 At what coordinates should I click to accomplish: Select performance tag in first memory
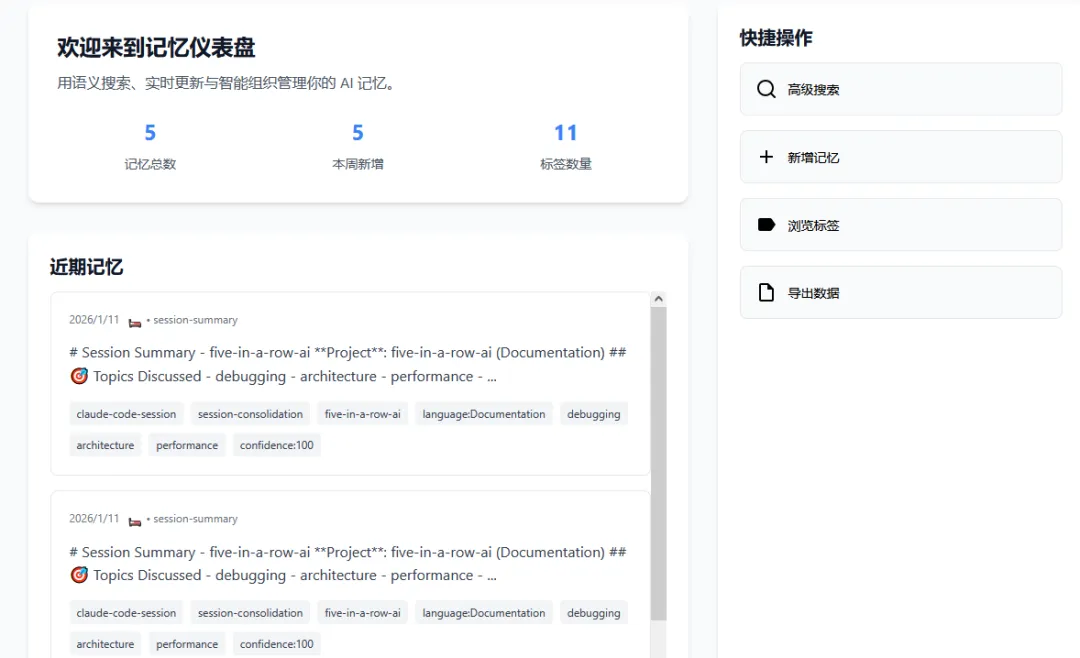coord(187,445)
